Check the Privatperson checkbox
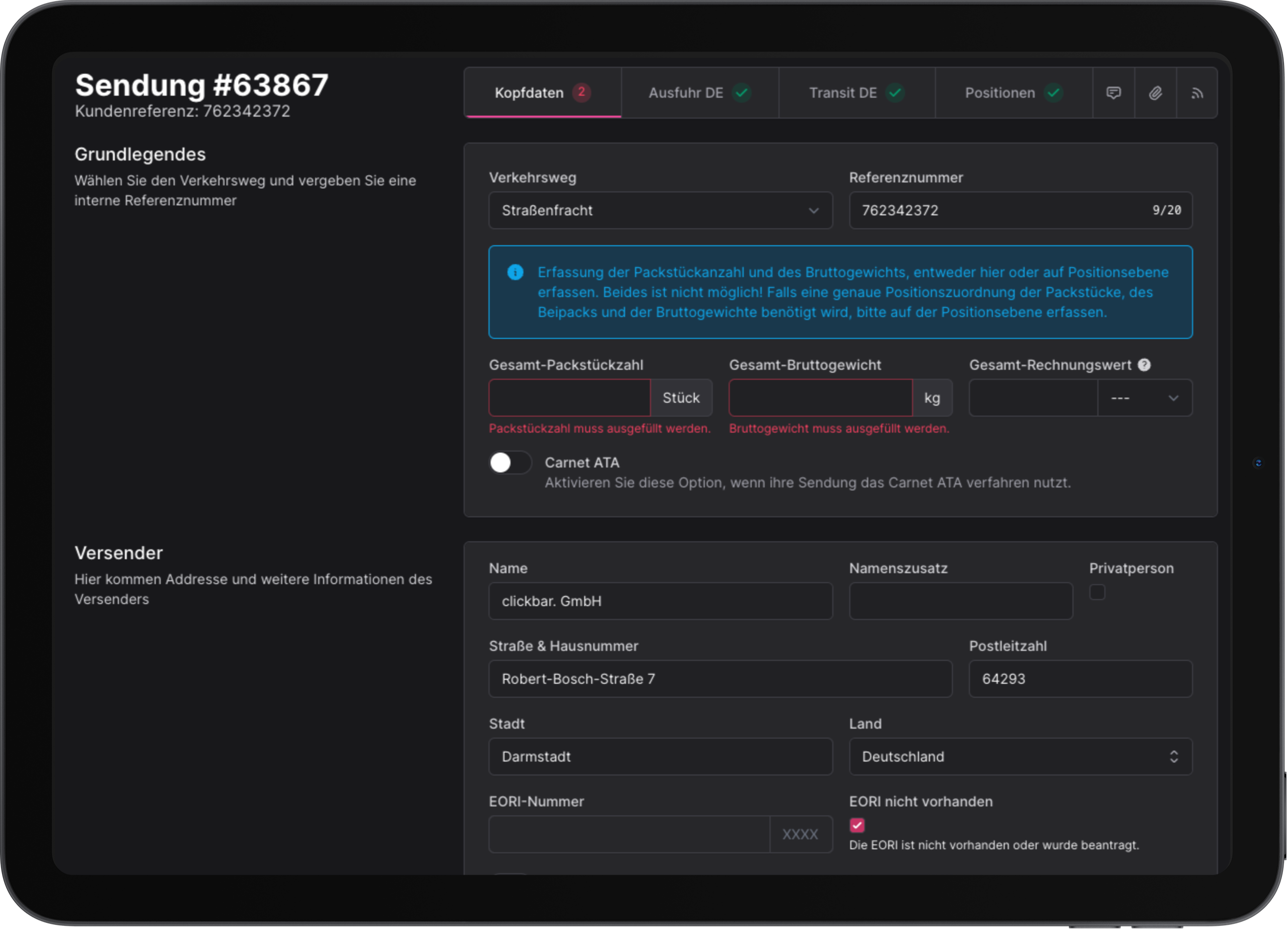The width and height of the screenshot is (1288, 929). (x=1097, y=592)
